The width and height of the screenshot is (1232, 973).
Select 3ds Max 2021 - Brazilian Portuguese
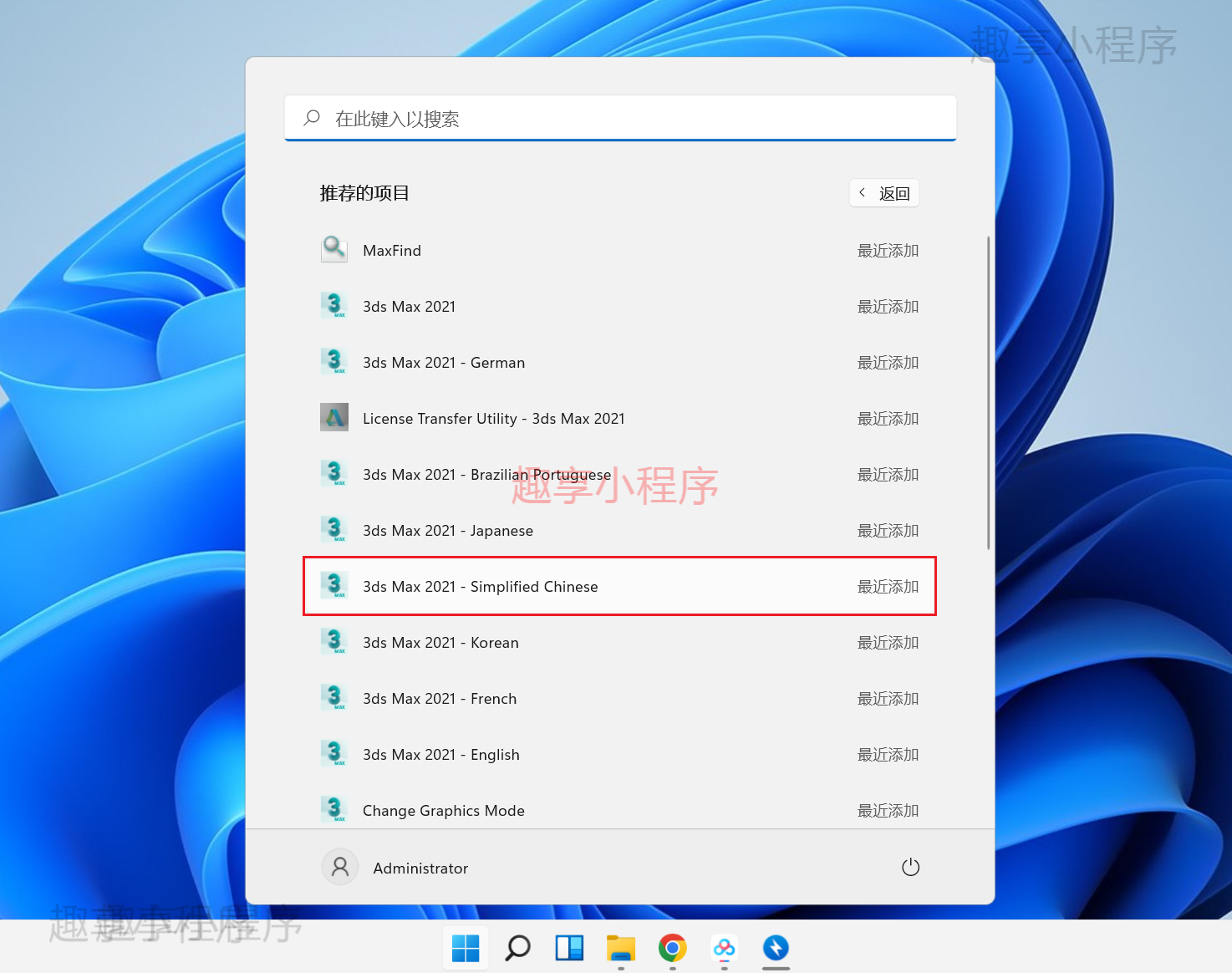[x=487, y=474]
